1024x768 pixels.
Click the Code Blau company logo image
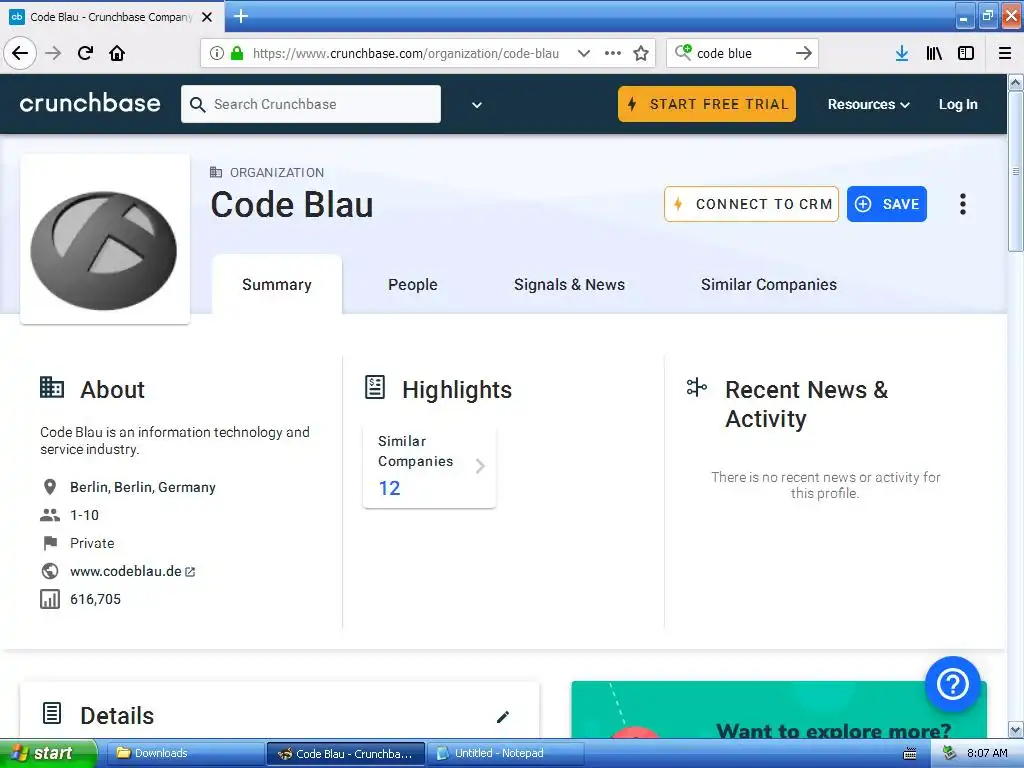click(x=104, y=239)
